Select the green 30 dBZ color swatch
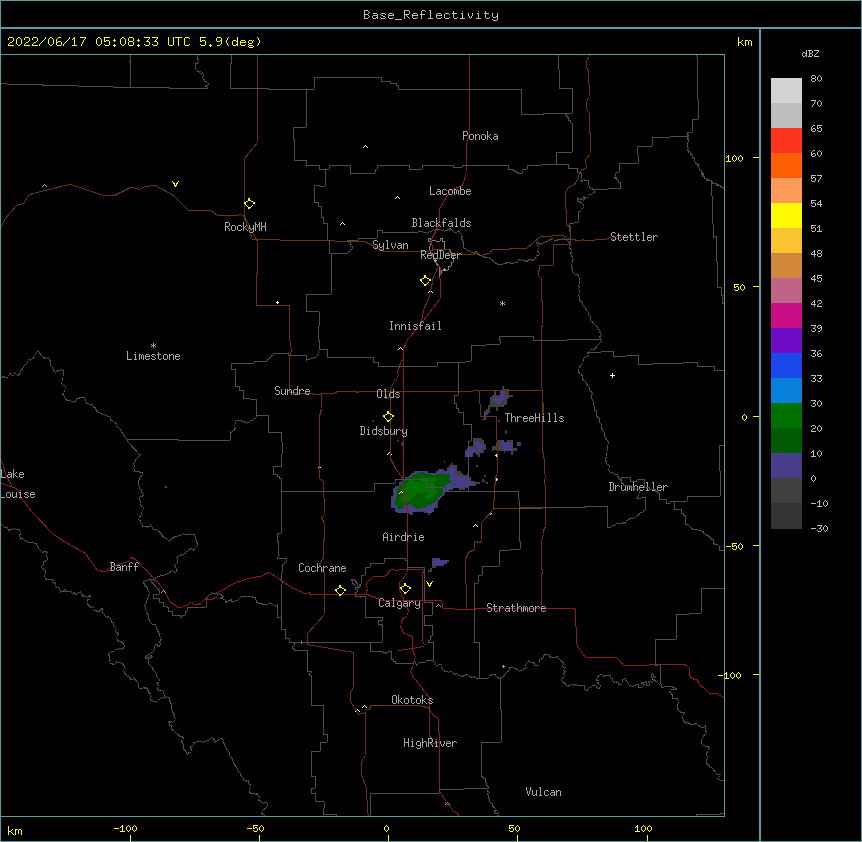 [x=786, y=416]
